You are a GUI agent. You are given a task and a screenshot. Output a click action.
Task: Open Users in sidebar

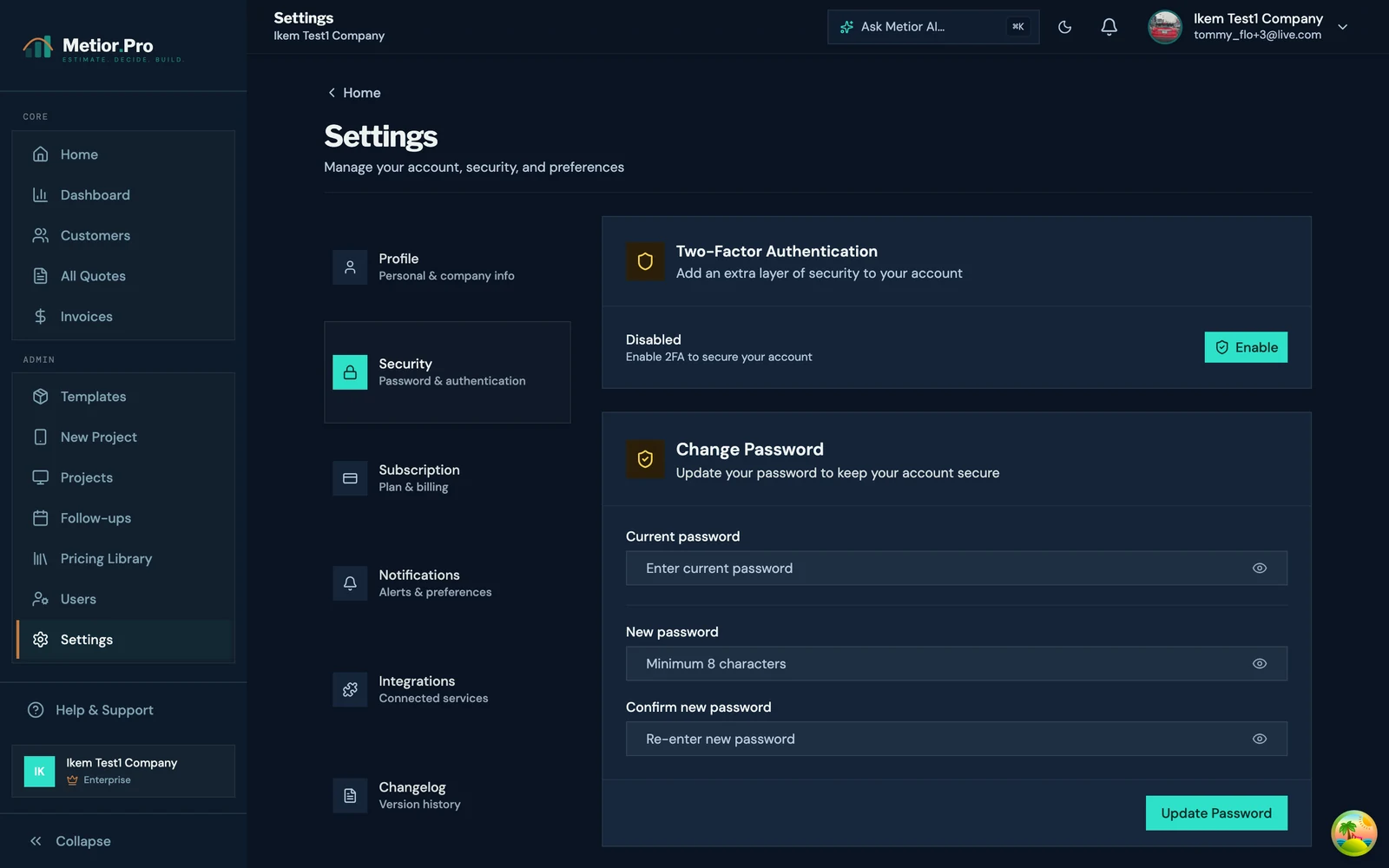click(x=124, y=599)
